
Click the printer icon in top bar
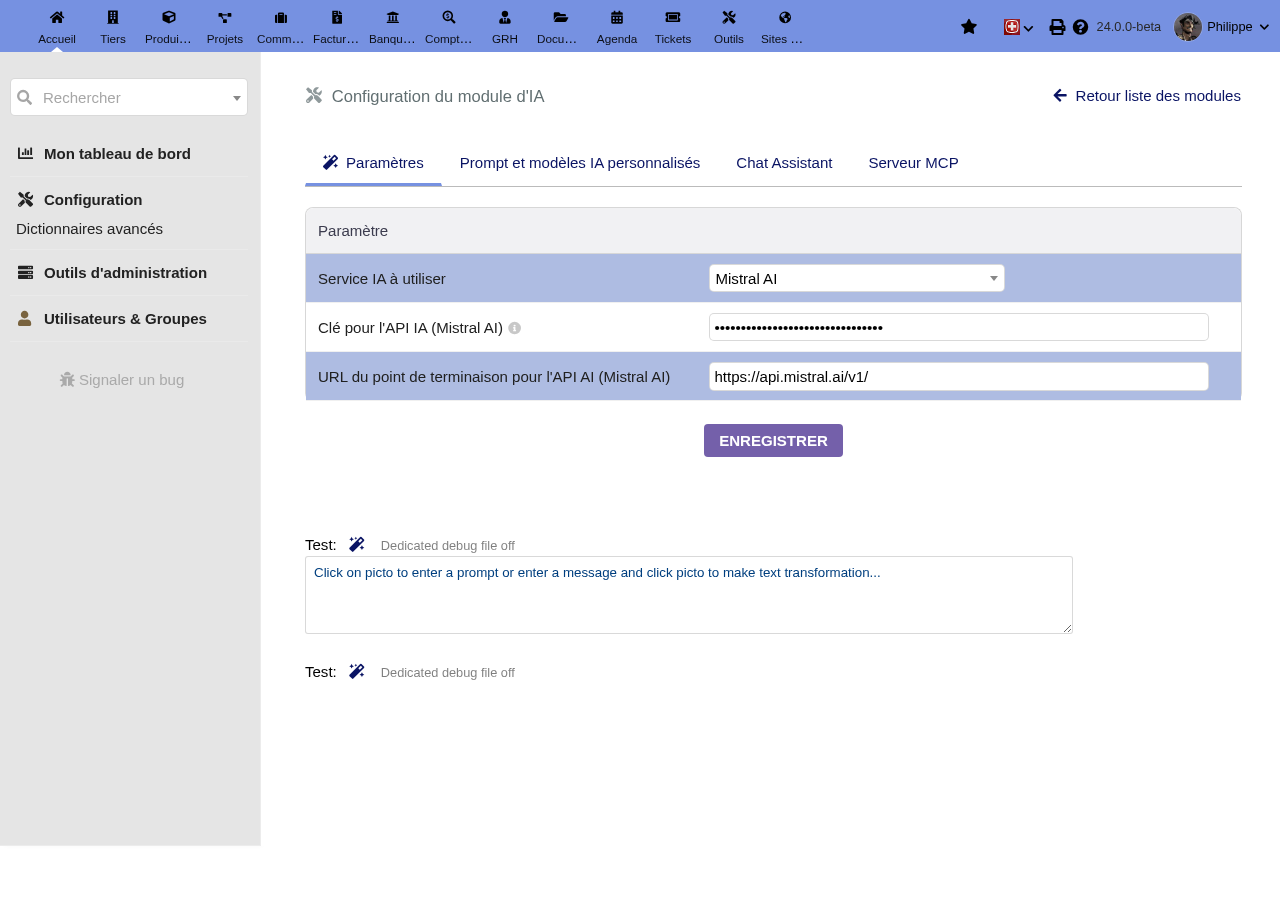click(1057, 27)
